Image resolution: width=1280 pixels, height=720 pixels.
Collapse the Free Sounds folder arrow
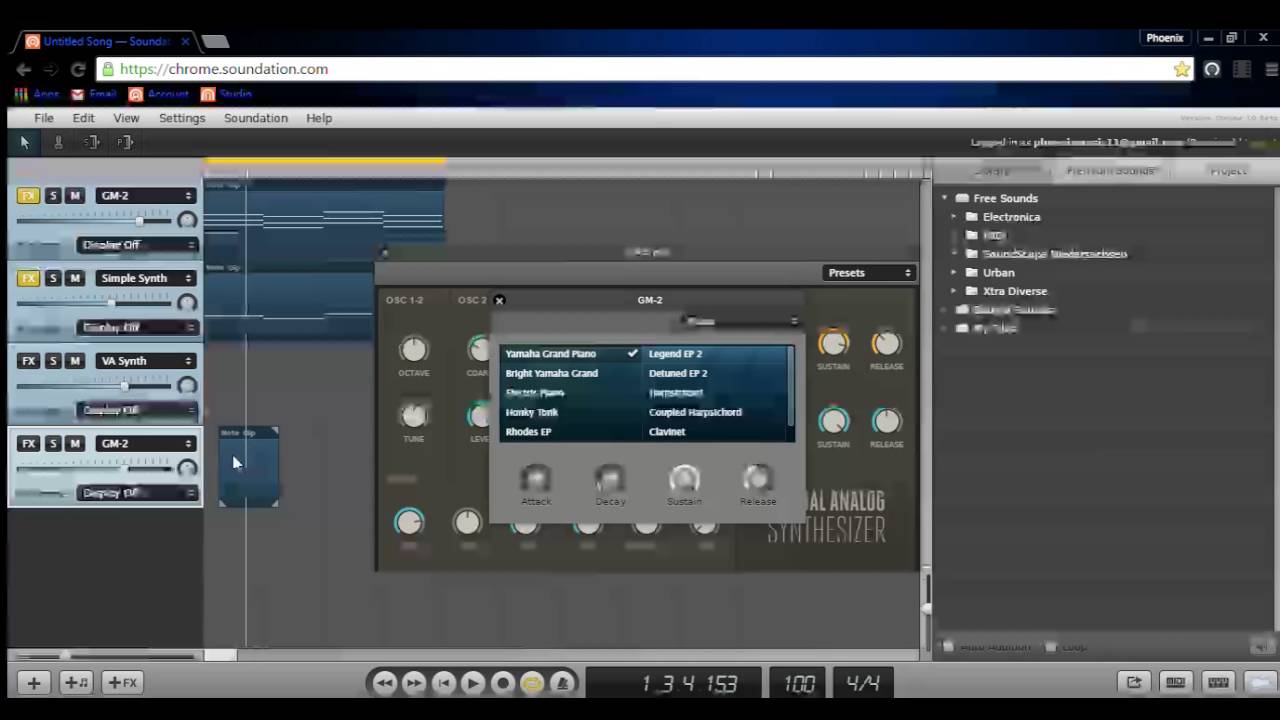(944, 198)
